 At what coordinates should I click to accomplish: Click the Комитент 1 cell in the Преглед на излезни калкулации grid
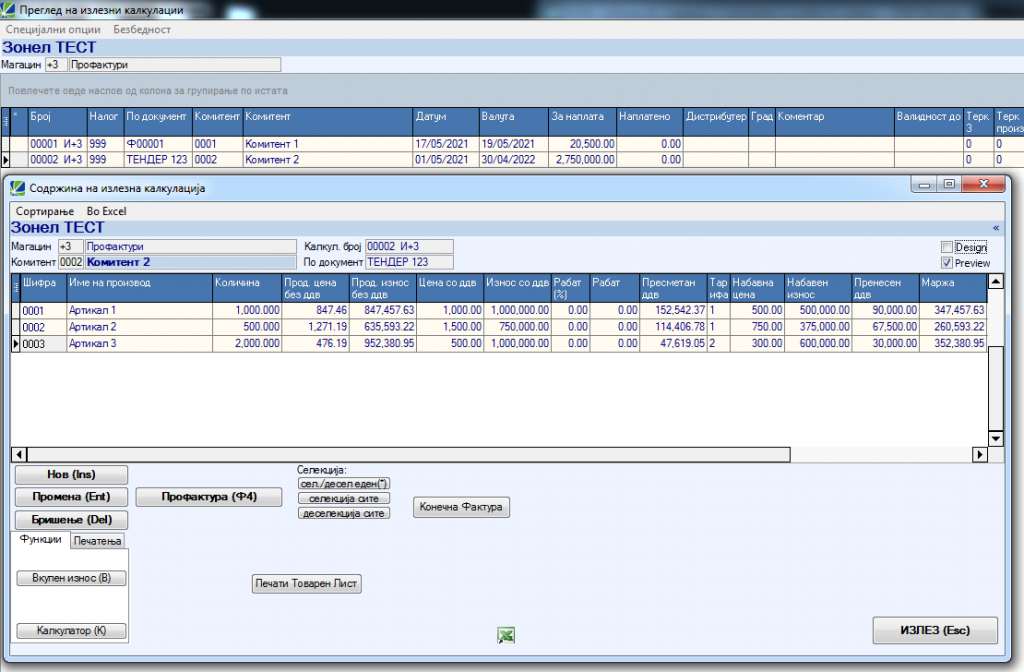(x=328, y=144)
